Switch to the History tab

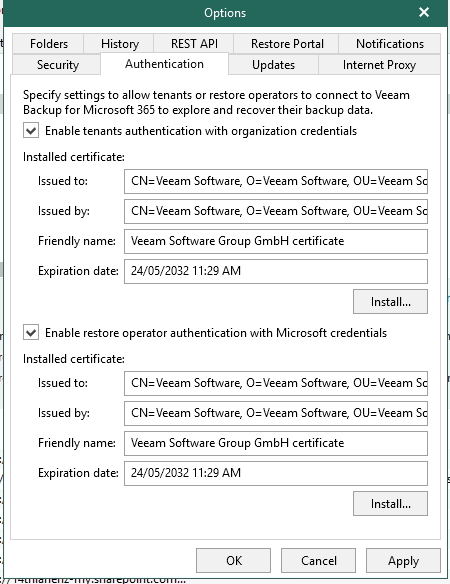point(119,44)
